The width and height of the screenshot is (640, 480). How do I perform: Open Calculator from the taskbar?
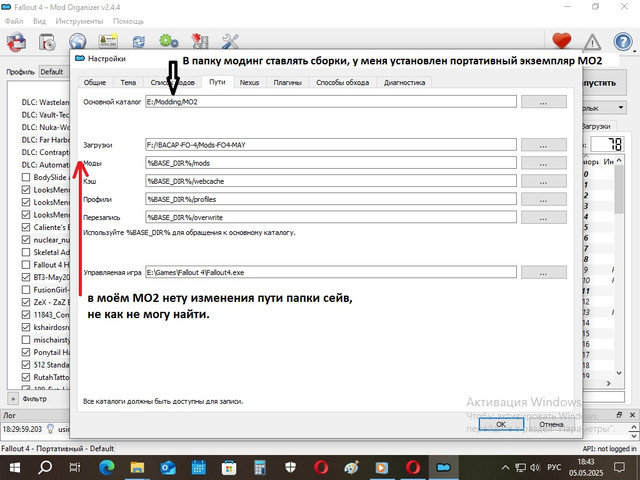[x=260, y=467]
